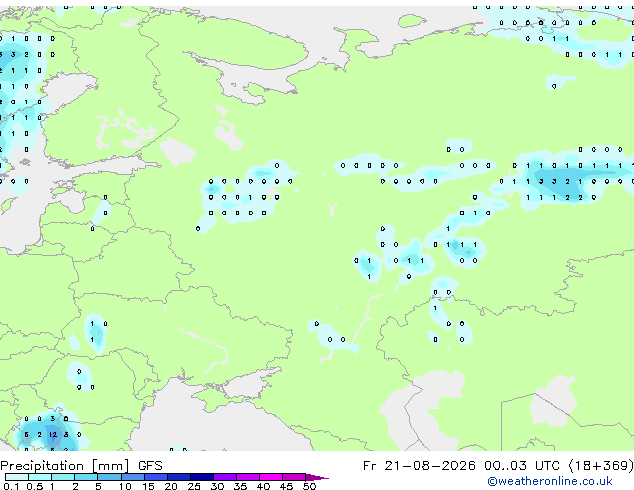
Task: Click the 10 to 15 mm legend swatch
Action: coord(132,477)
